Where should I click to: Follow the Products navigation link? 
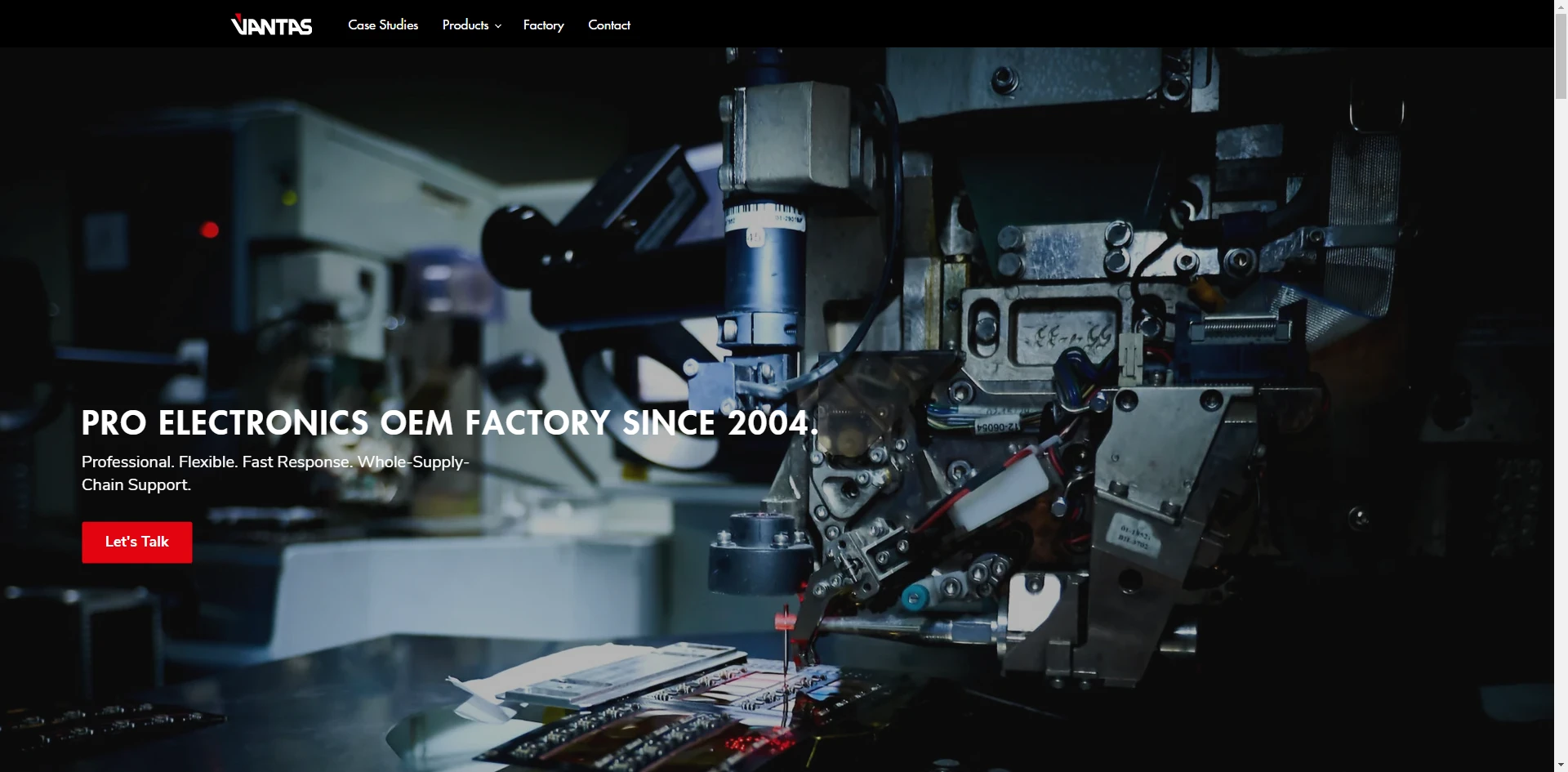(465, 25)
